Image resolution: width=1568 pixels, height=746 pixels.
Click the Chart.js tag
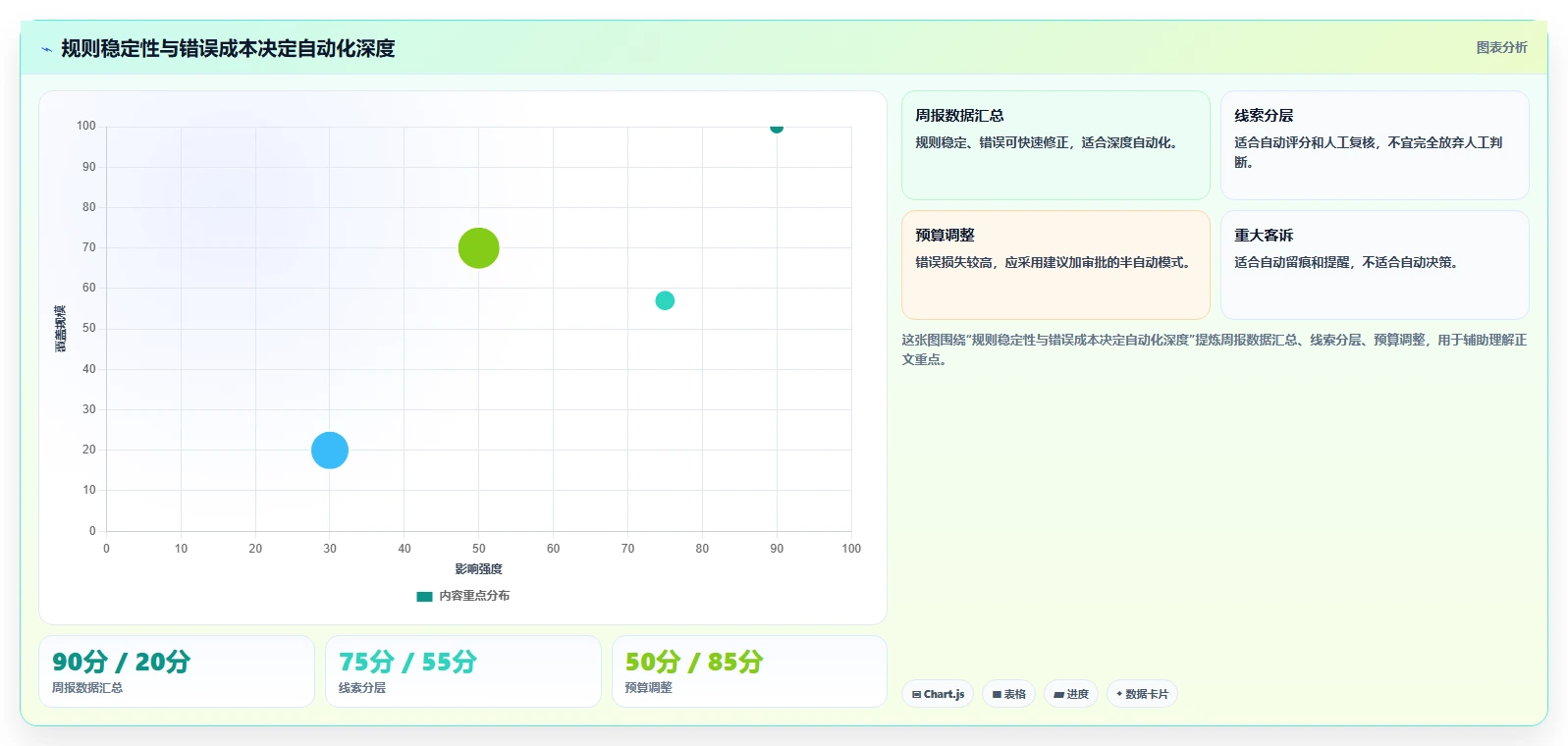click(x=938, y=694)
